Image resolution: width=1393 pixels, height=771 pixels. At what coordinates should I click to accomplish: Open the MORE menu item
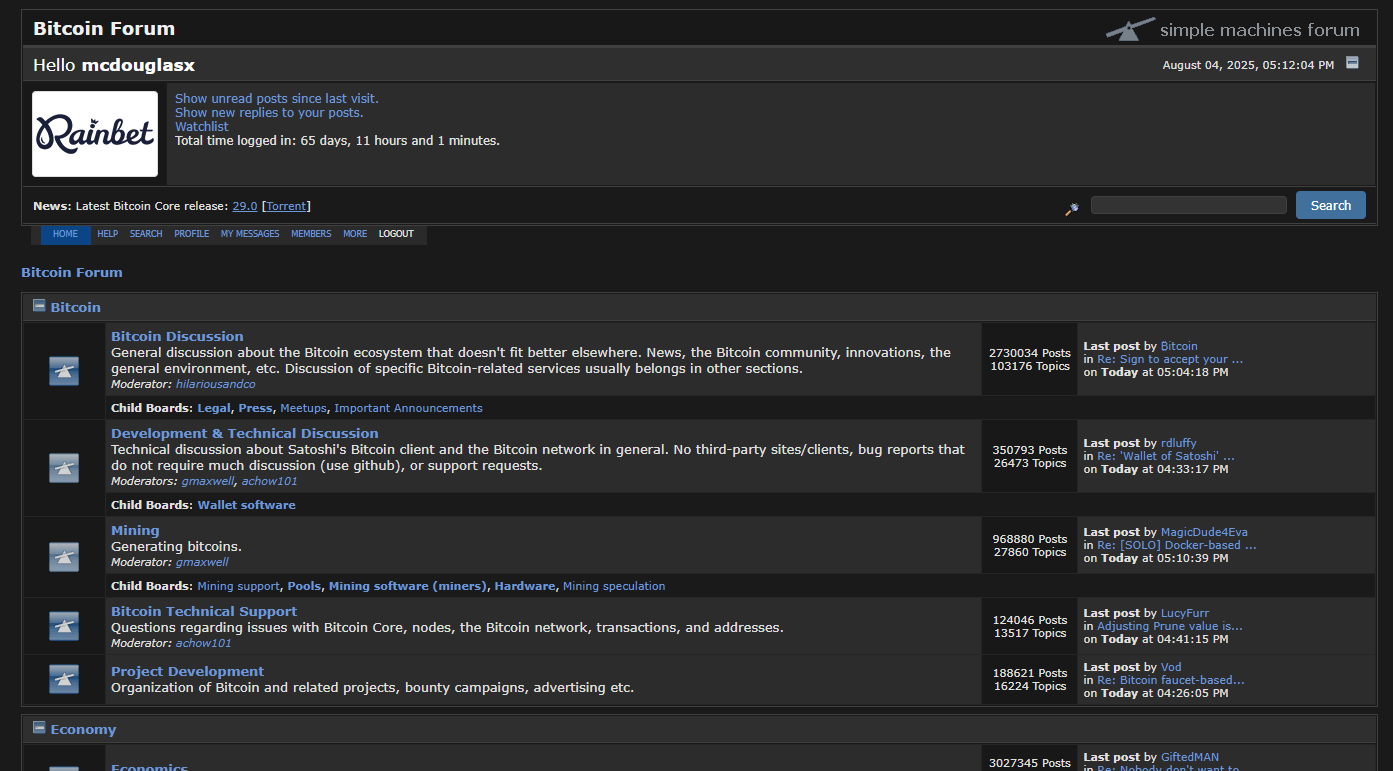coord(355,234)
